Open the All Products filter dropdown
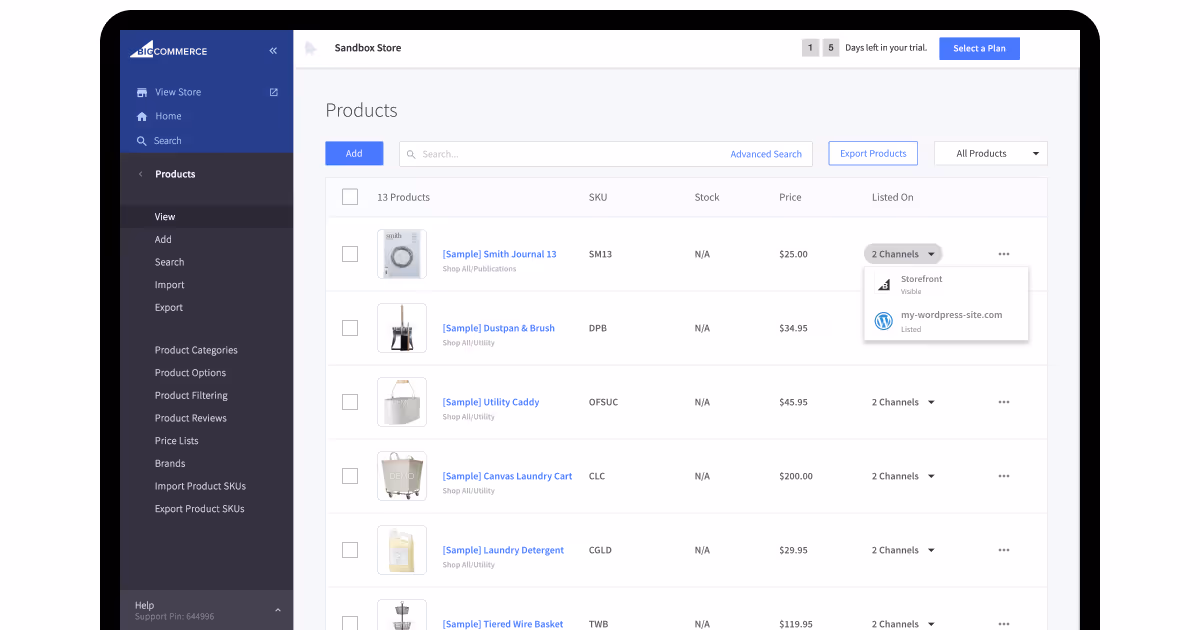Screen dimensions: 1200x630 pyautogui.click(x=990, y=153)
